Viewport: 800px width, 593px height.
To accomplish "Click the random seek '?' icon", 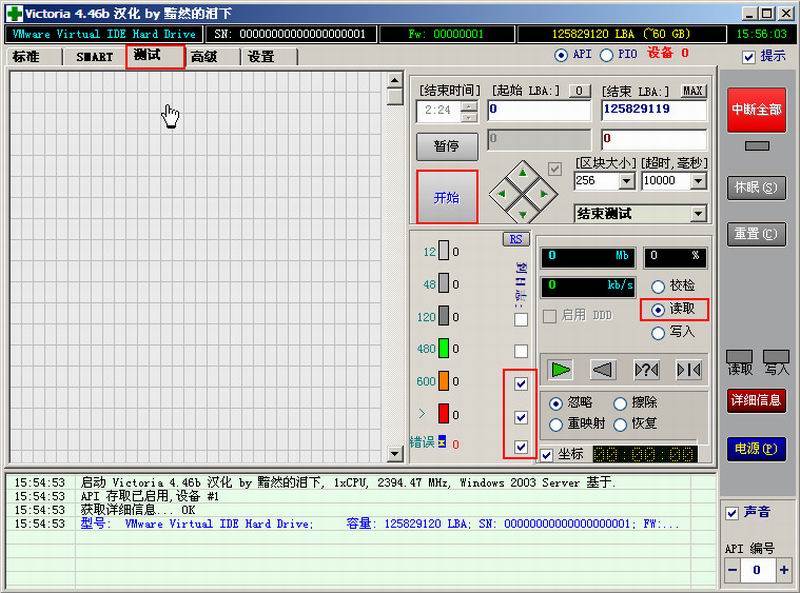I will [646, 369].
